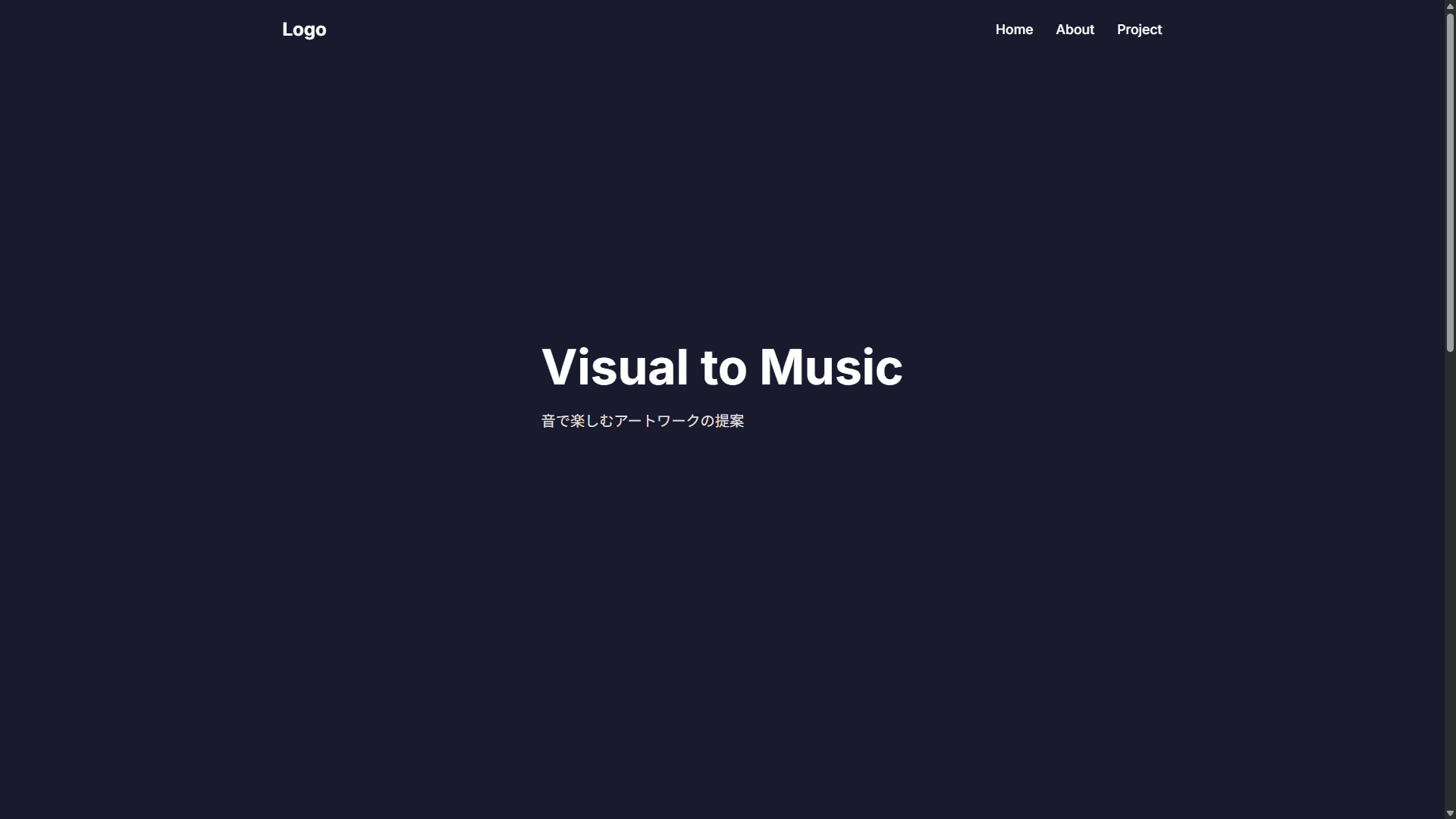Image resolution: width=1456 pixels, height=819 pixels.
Task: Click the 'Visual to Music' heading
Action: point(722,368)
